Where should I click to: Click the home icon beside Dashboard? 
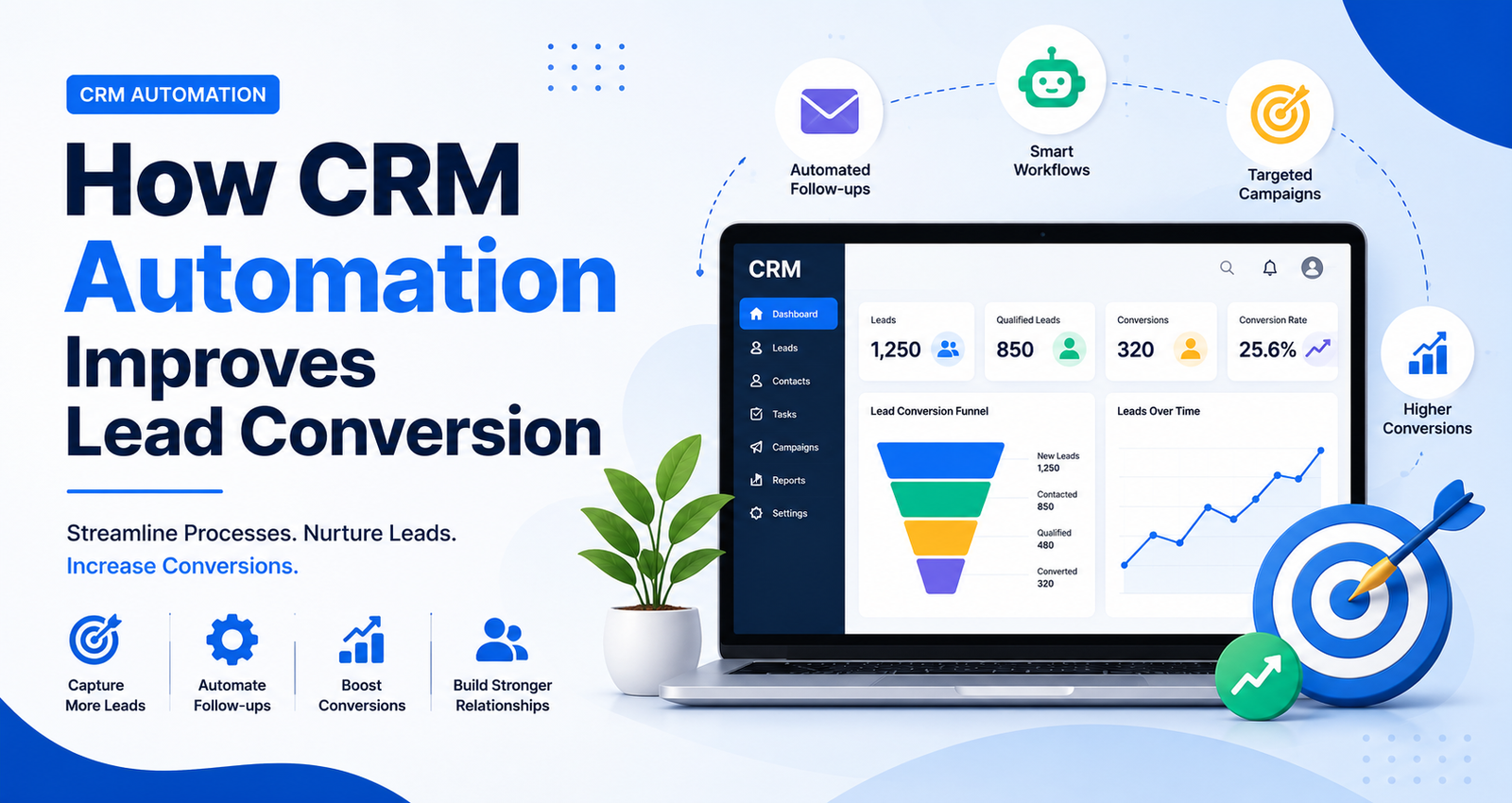click(756, 314)
